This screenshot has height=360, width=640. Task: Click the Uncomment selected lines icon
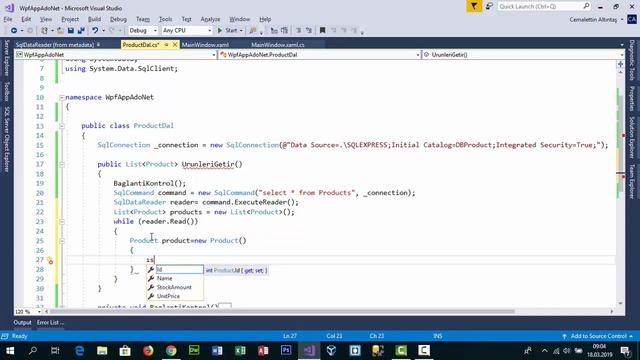[309, 31]
